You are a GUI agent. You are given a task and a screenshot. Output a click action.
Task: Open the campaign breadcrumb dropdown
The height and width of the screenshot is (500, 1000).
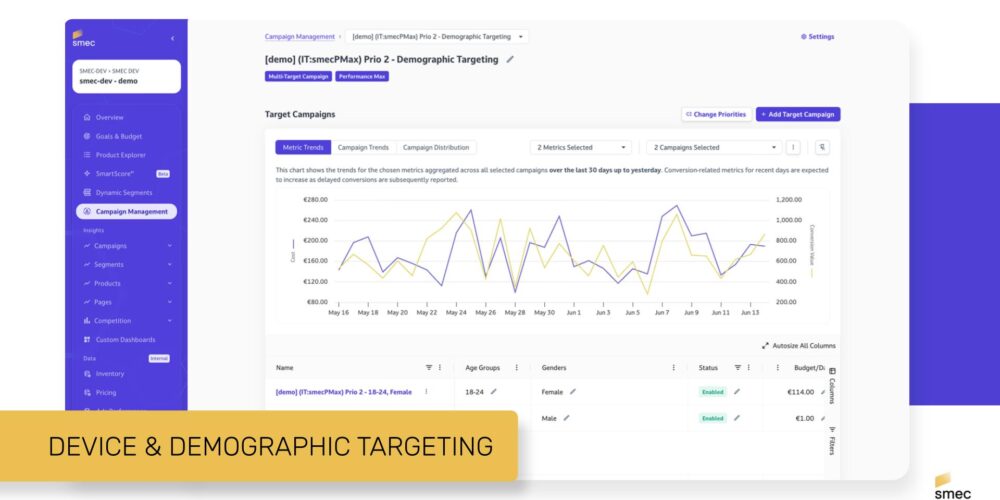pyautogui.click(x=437, y=37)
